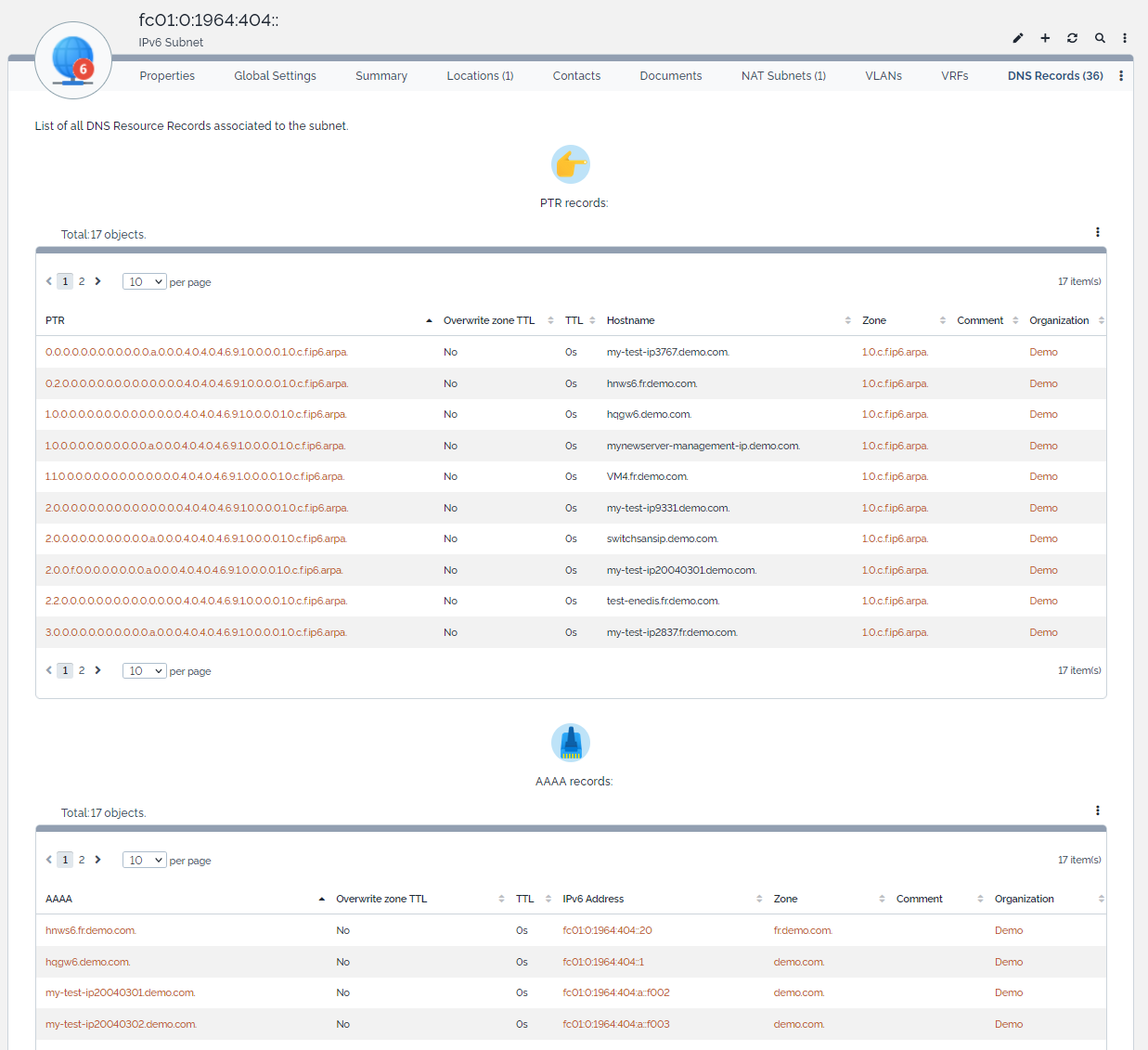1148x1050 pixels.
Task: Open AAAA records table options menu
Action: 1097,810
